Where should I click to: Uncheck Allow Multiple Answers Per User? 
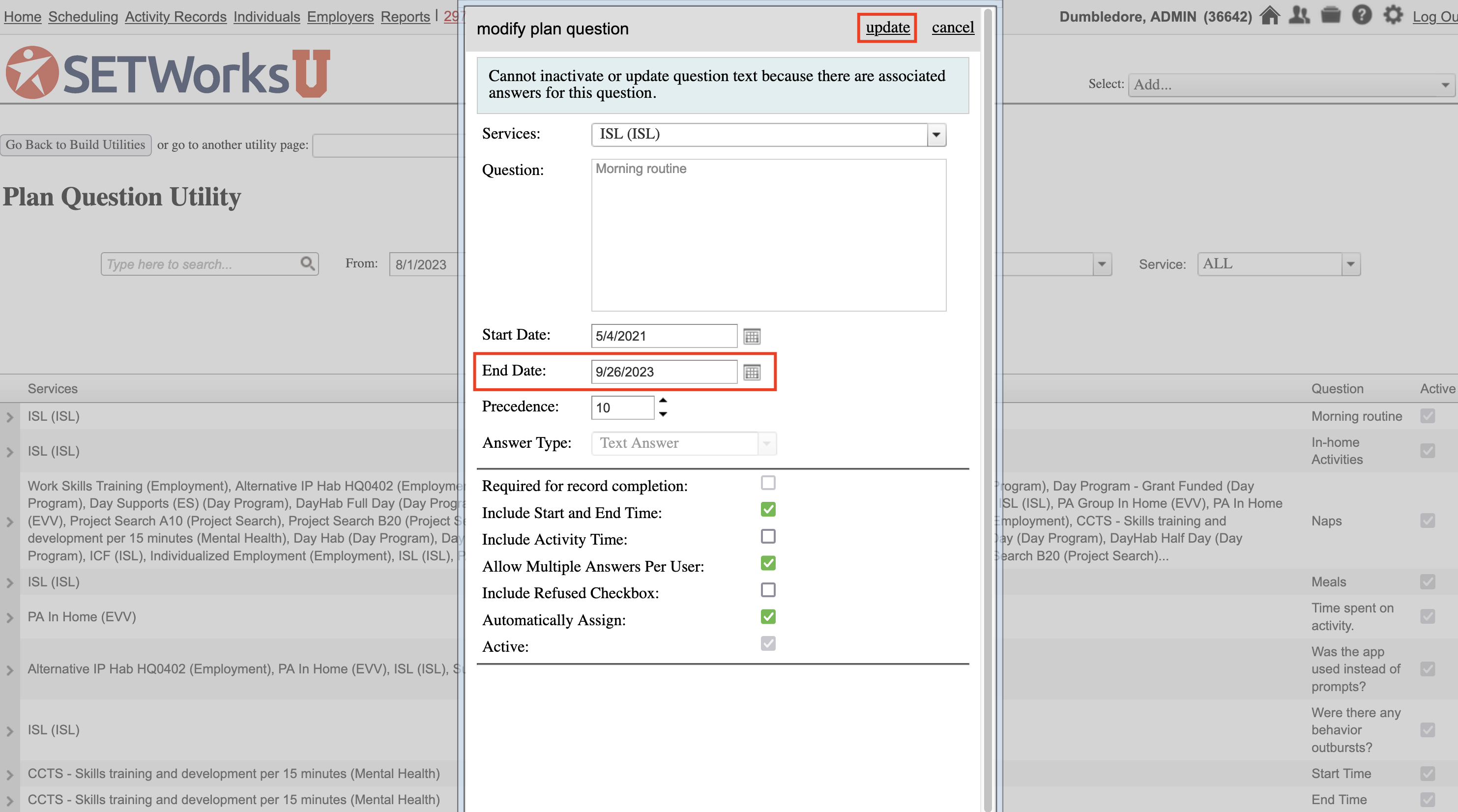tap(768, 564)
